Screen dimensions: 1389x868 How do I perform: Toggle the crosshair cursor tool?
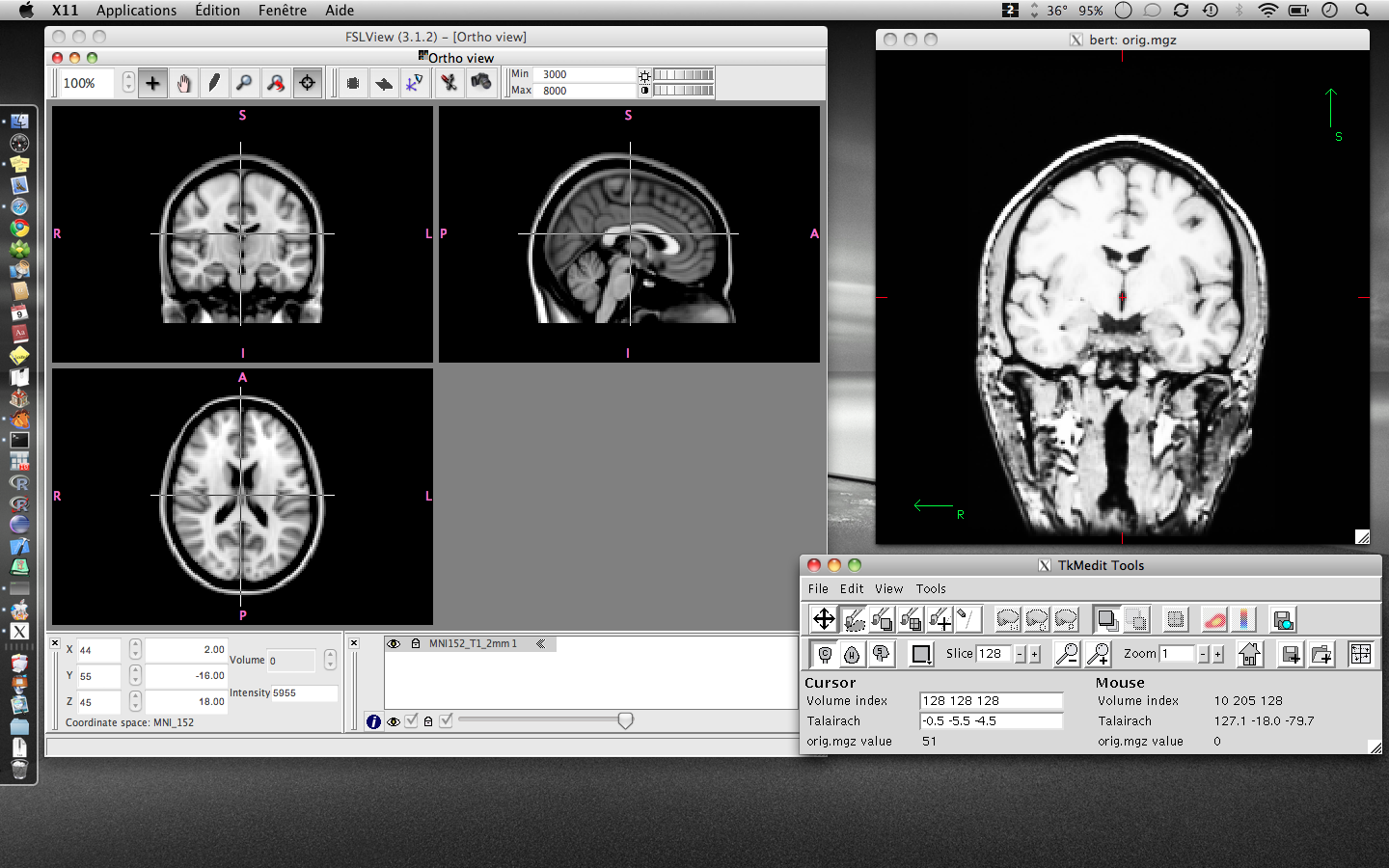pos(307,84)
